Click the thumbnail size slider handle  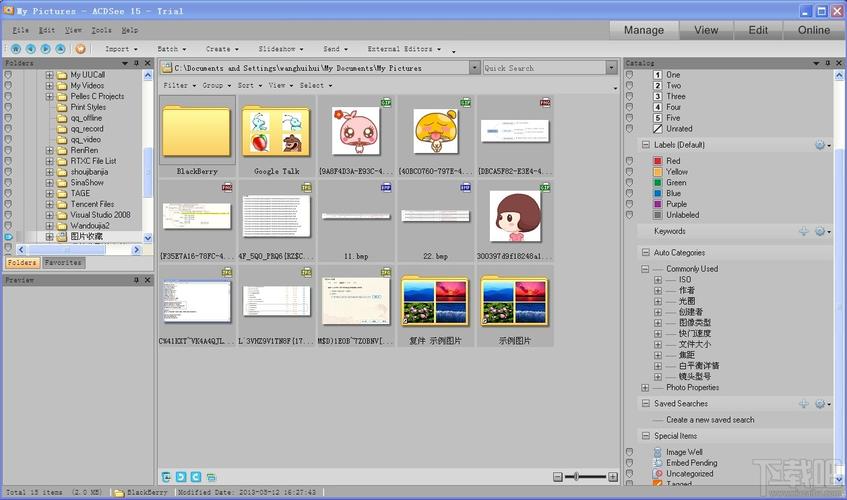576,476
